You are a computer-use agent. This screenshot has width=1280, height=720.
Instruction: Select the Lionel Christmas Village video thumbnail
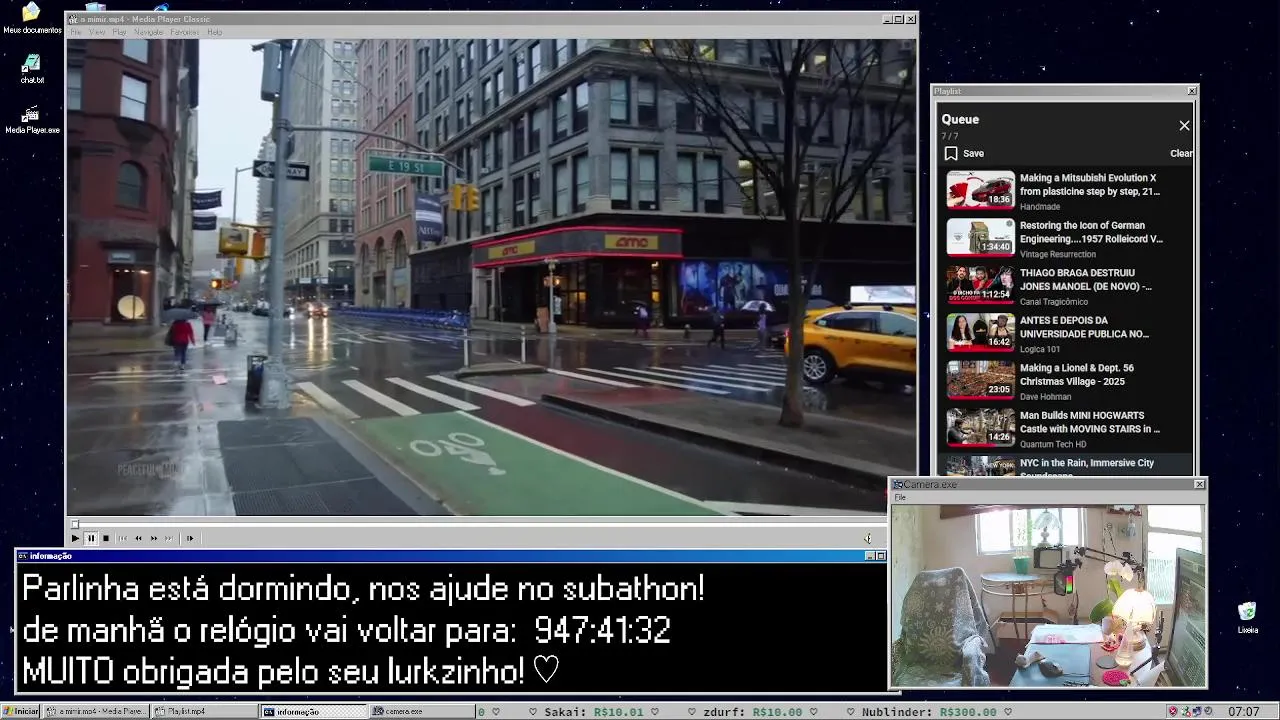(x=980, y=380)
